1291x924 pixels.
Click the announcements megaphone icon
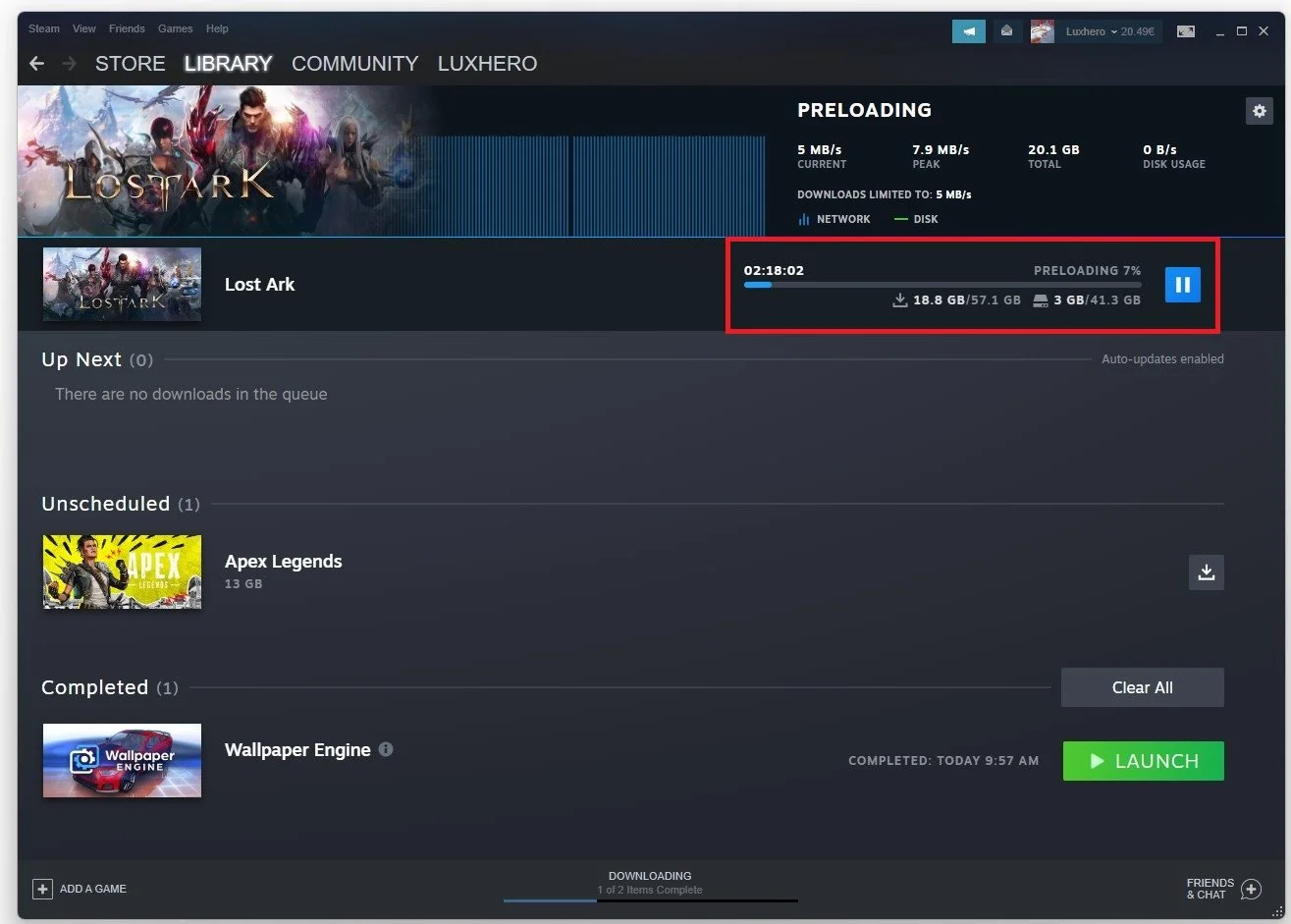tap(968, 31)
